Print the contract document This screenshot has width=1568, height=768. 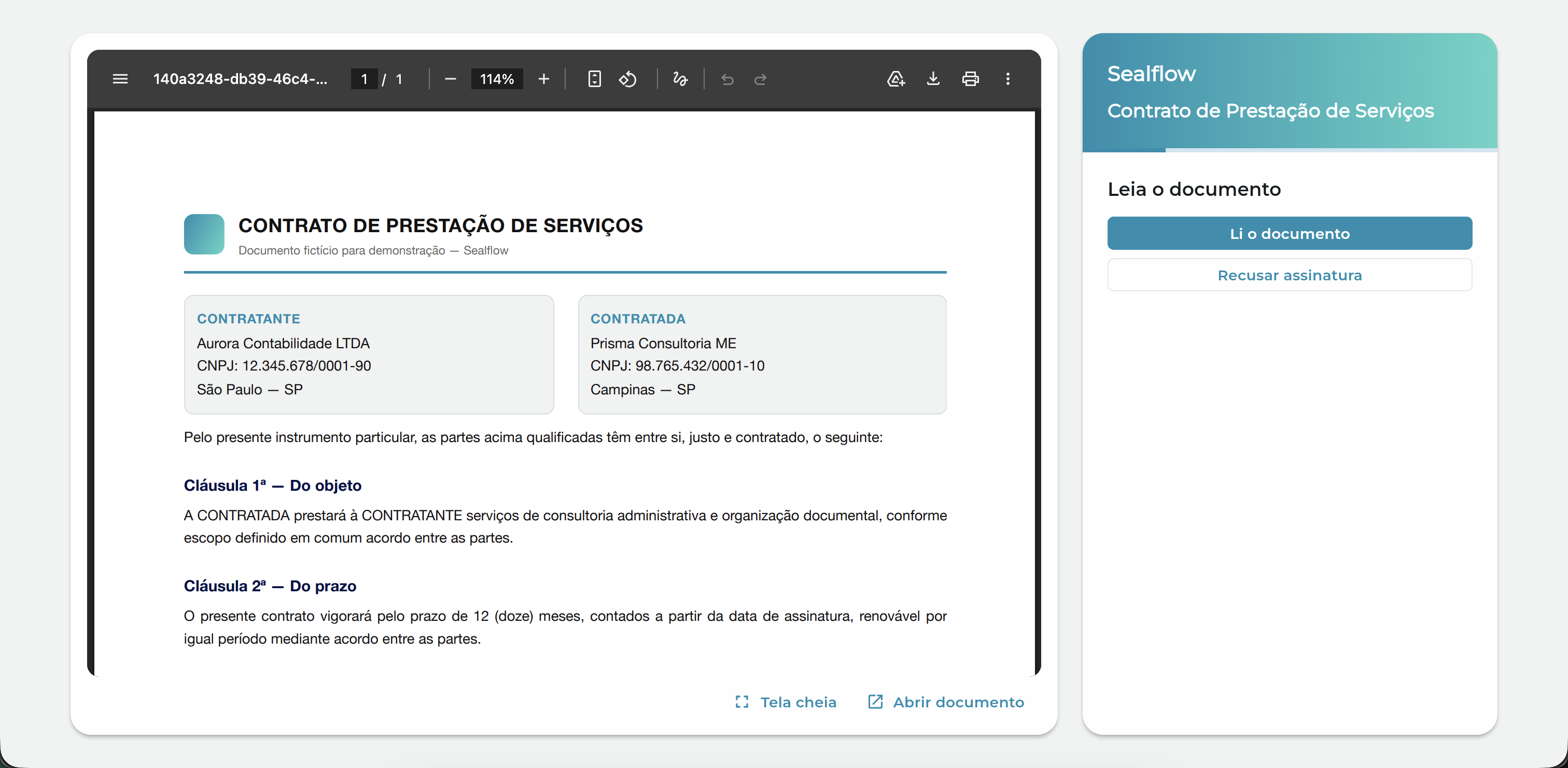click(x=970, y=79)
